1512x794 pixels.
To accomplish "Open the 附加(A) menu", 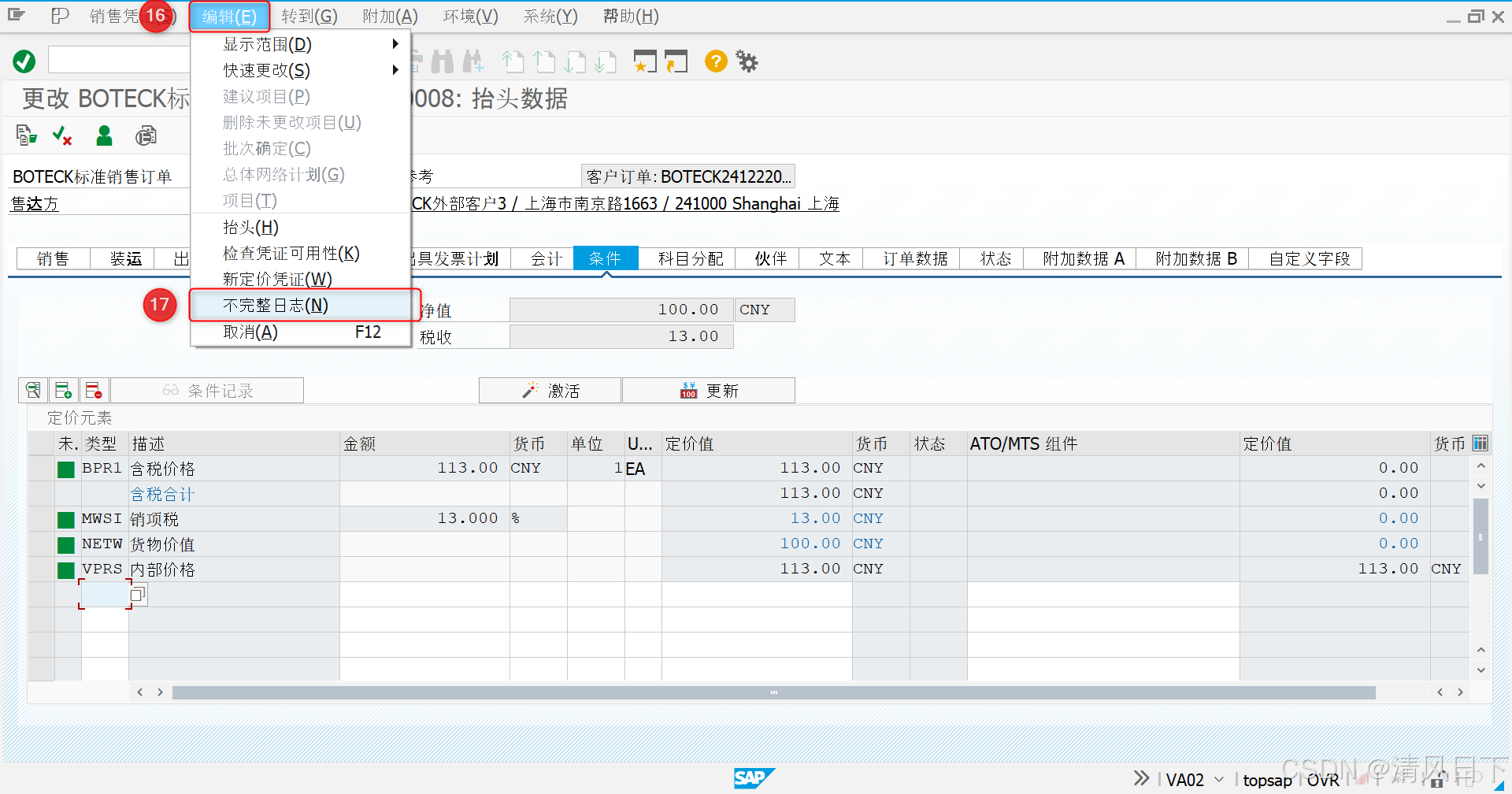I will coord(391,16).
